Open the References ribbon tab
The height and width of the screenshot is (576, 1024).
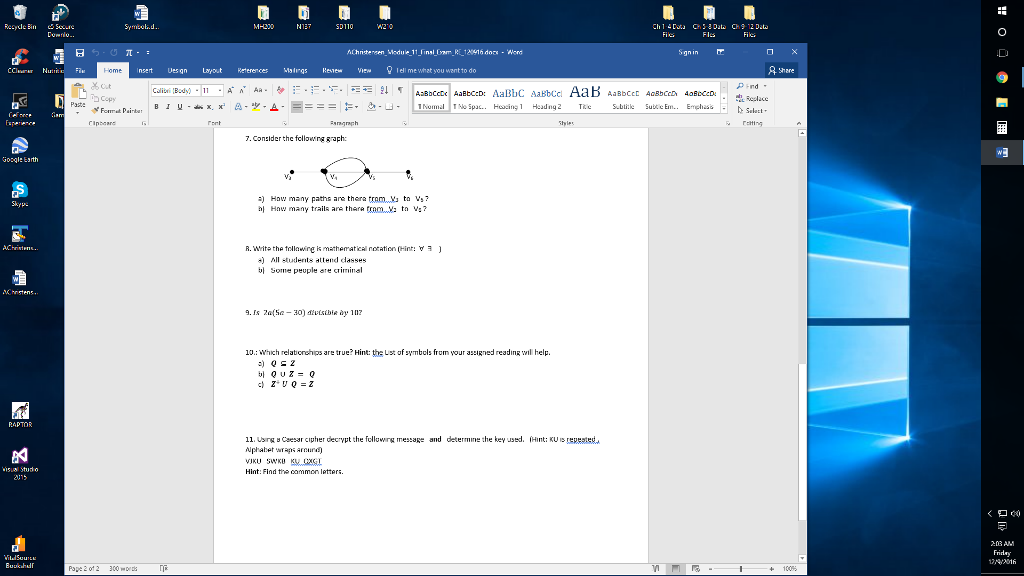[253, 71]
